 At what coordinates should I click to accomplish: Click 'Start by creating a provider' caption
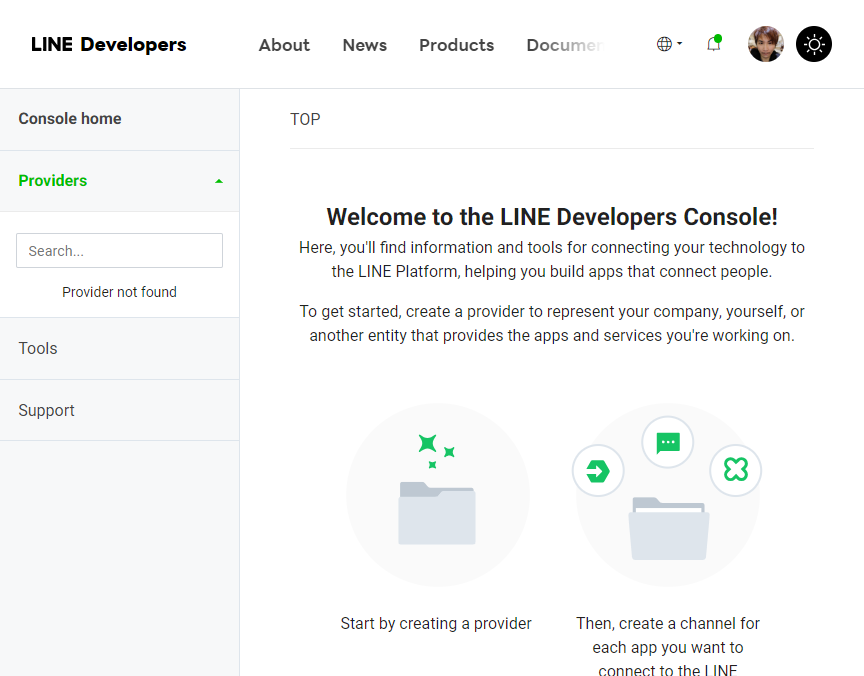click(x=436, y=624)
